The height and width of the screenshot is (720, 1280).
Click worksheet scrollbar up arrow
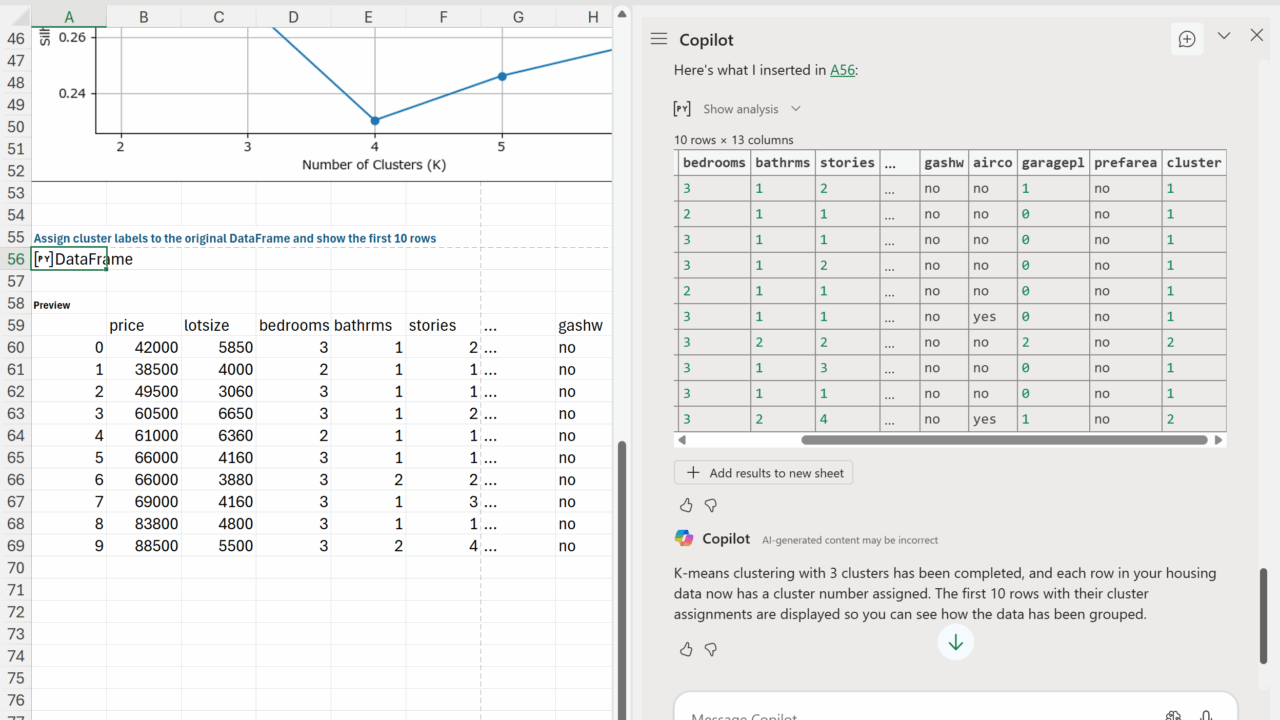click(621, 14)
